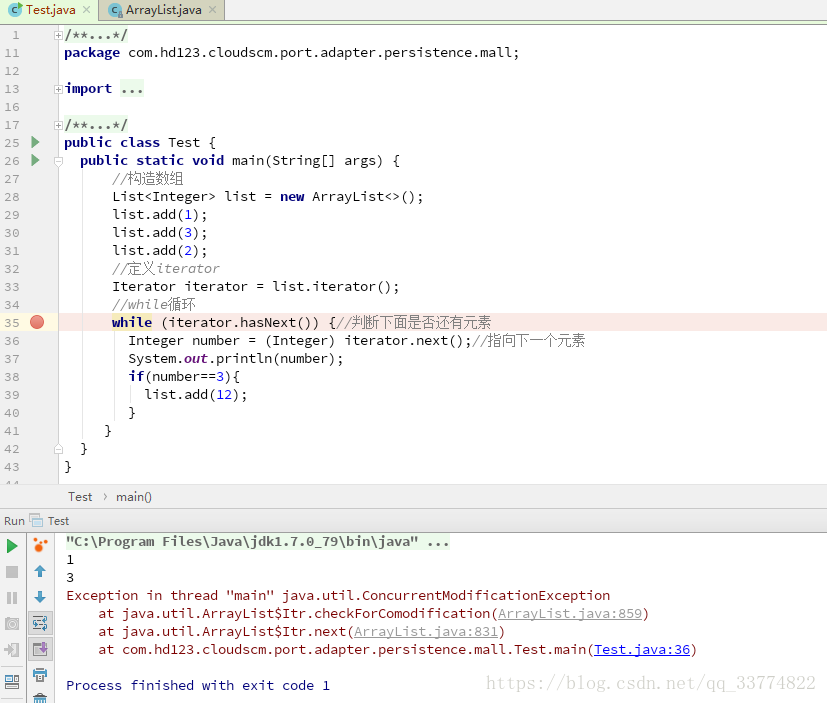The width and height of the screenshot is (827, 703).
Task: Toggle Scroll to End in the console
Action: (40, 649)
